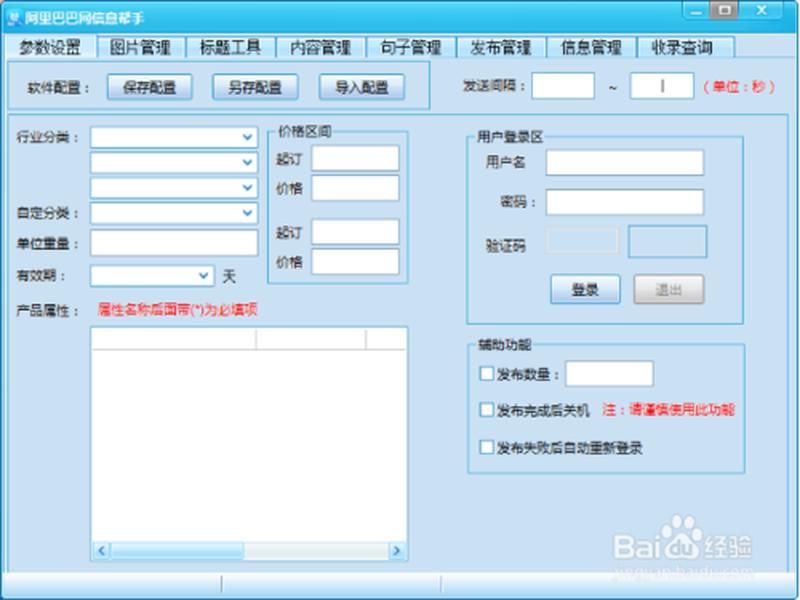Image resolution: width=800 pixels, height=600 pixels.
Task: Tick the 发布完成后关机 checkbox
Action: (486, 410)
